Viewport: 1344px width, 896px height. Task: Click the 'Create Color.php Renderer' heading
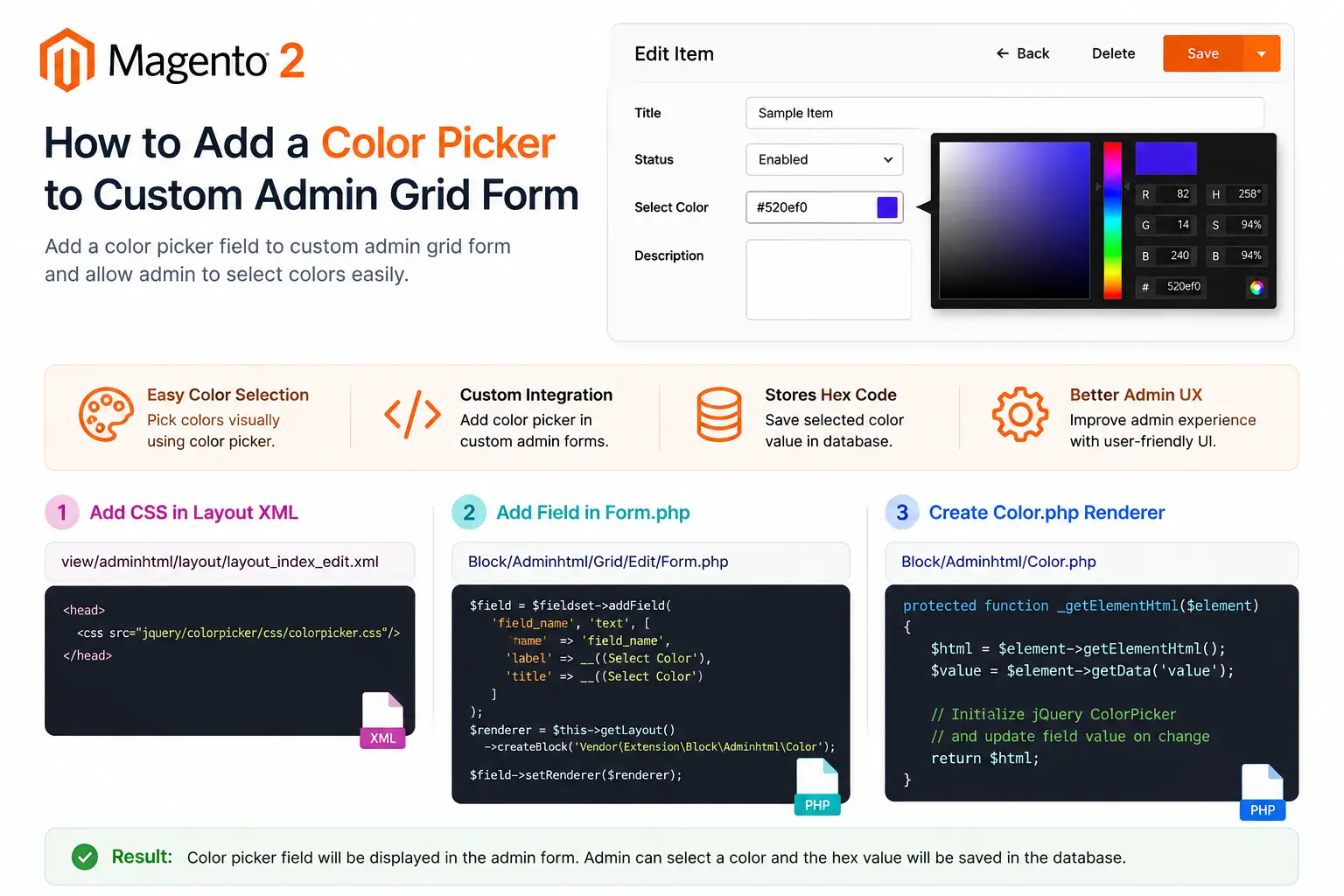coord(1046,513)
